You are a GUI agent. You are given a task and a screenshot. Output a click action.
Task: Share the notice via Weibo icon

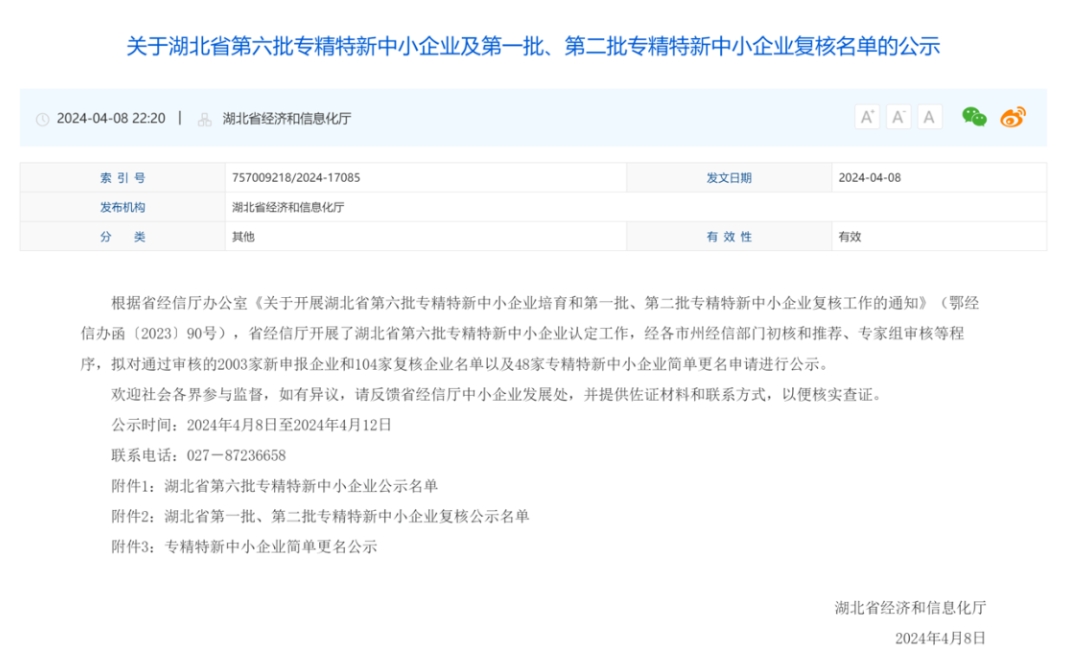[1013, 117]
